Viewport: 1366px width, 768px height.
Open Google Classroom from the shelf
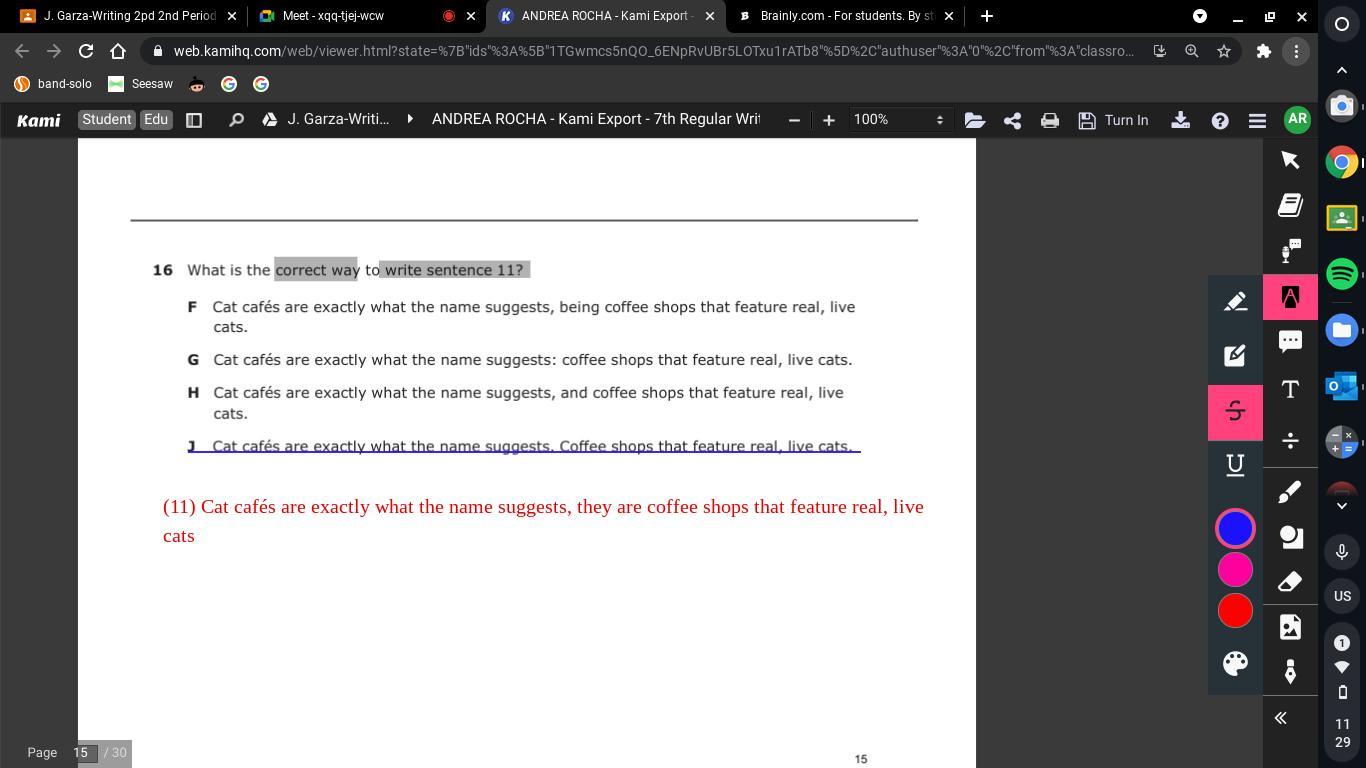pyautogui.click(x=1342, y=217)
